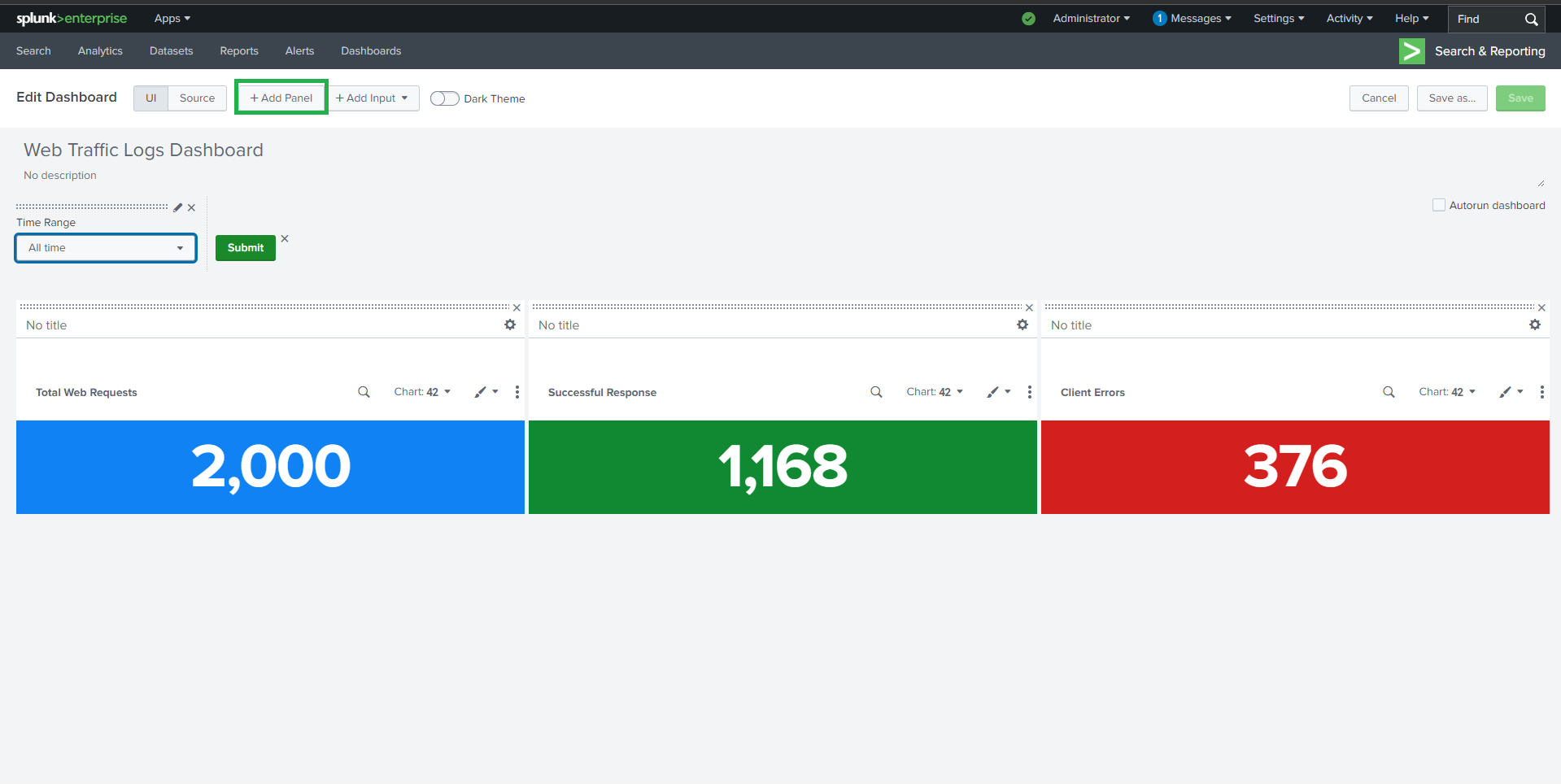Viewport: 1561px width, 784px height.
Task: Click the description resize handle
Action: click(1541, 183)
